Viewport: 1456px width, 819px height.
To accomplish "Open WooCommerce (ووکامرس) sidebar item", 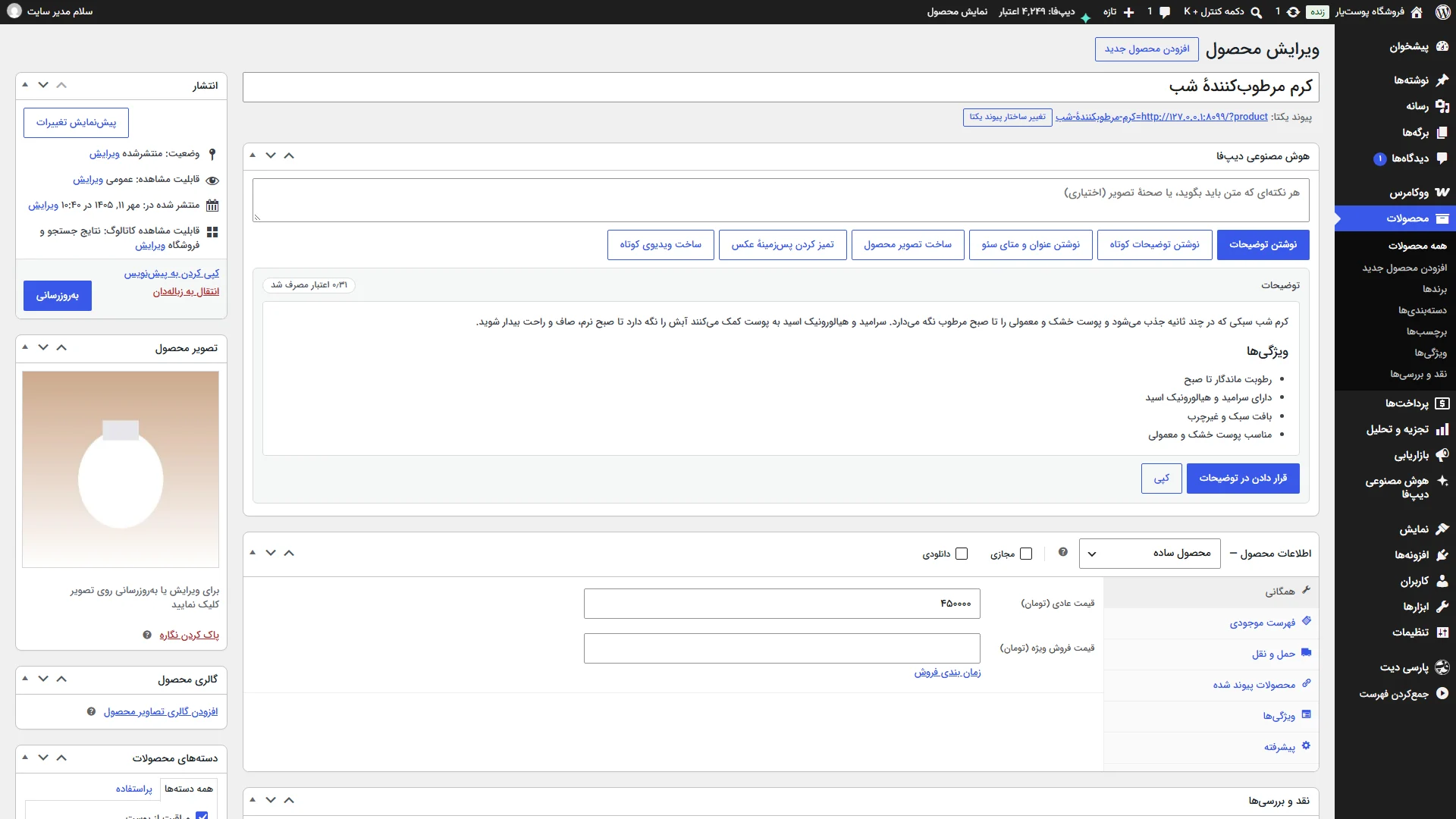I will [x=1395, y=193].
